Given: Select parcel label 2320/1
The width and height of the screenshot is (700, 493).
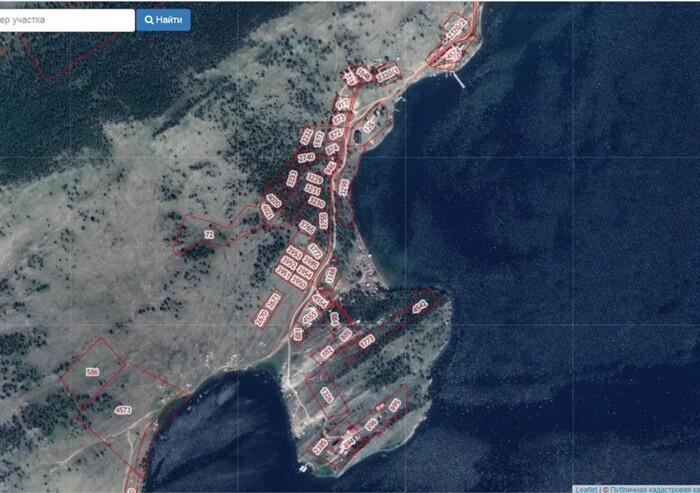Looking at the screenshot, I should click(388, 74).
